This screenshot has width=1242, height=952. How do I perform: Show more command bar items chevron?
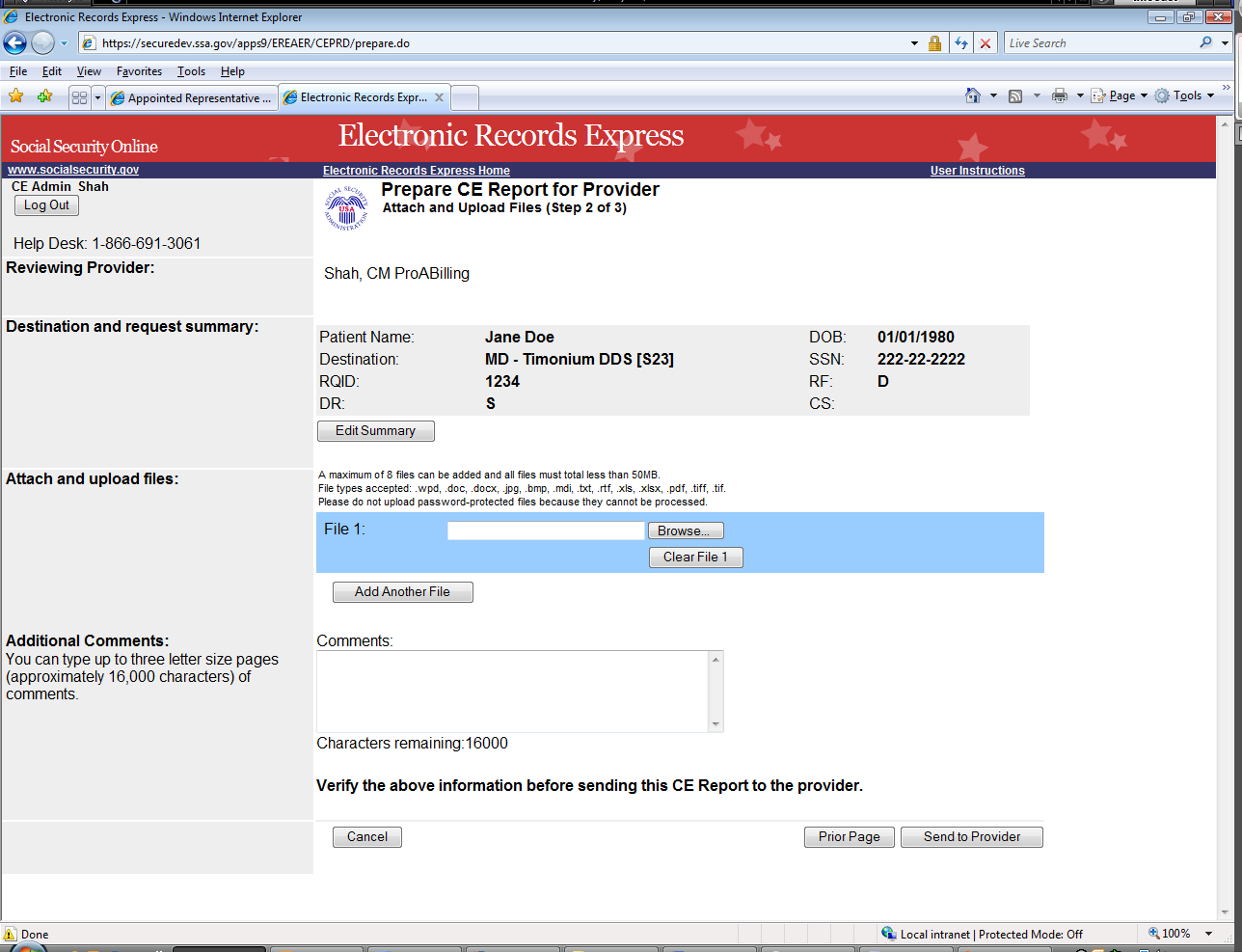pyautogui.click(x=1227, y=89)
